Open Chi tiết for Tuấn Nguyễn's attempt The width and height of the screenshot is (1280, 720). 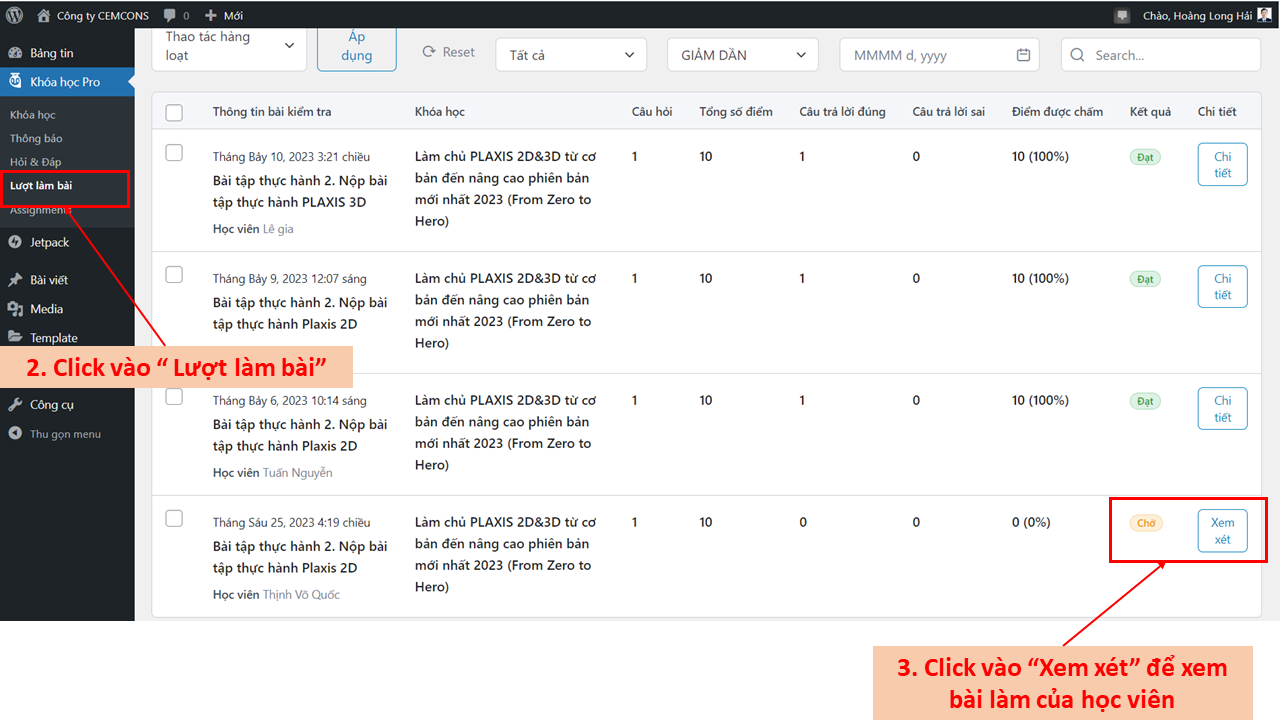click(x=1222, y=409)
